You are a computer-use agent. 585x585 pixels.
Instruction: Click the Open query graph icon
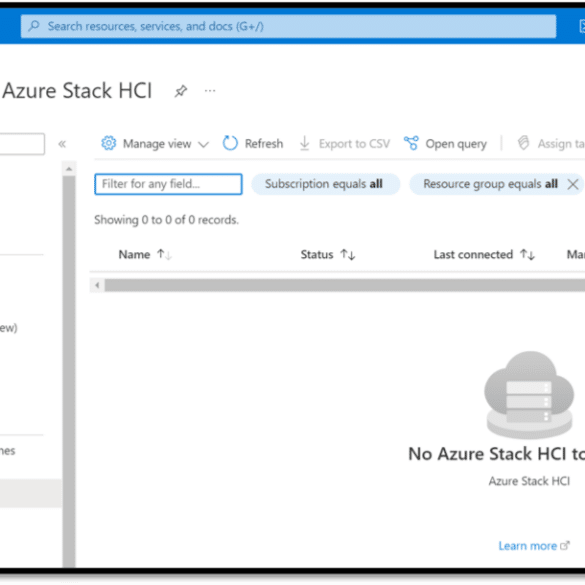pos(411,143)
